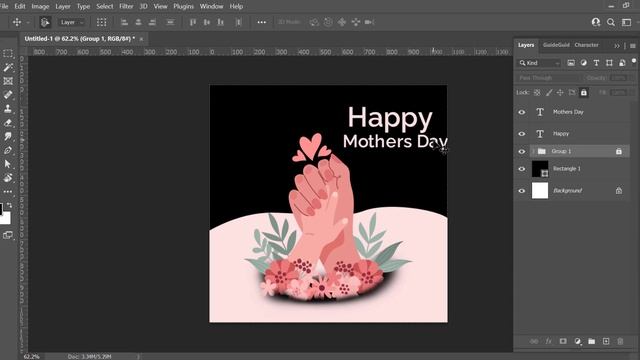This screenshot has width=640, height=360.
Task: Filter for adjustment layers
Action: 584,63
